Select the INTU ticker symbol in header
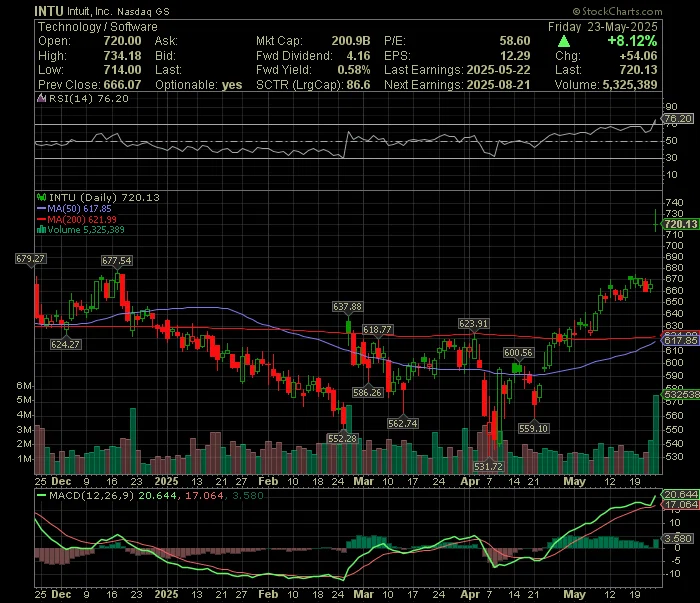The height and width of the screenshot is (603, 700). tap(49, 11)
